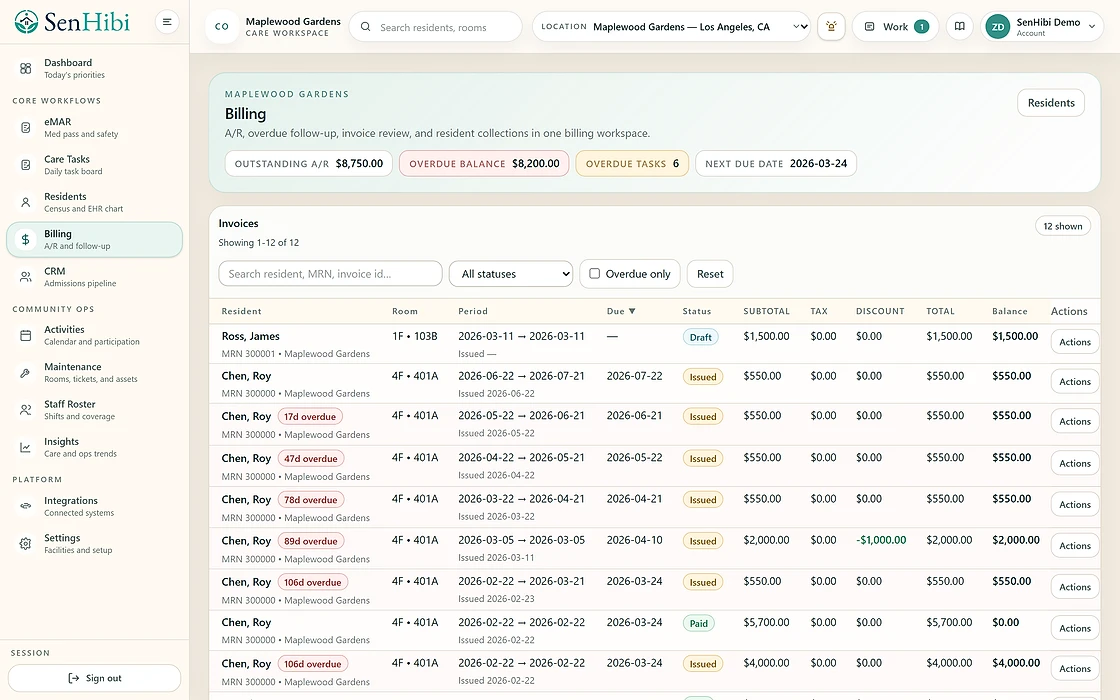
Task: Open CRM admissions pipeline
Action: point(94,277)
